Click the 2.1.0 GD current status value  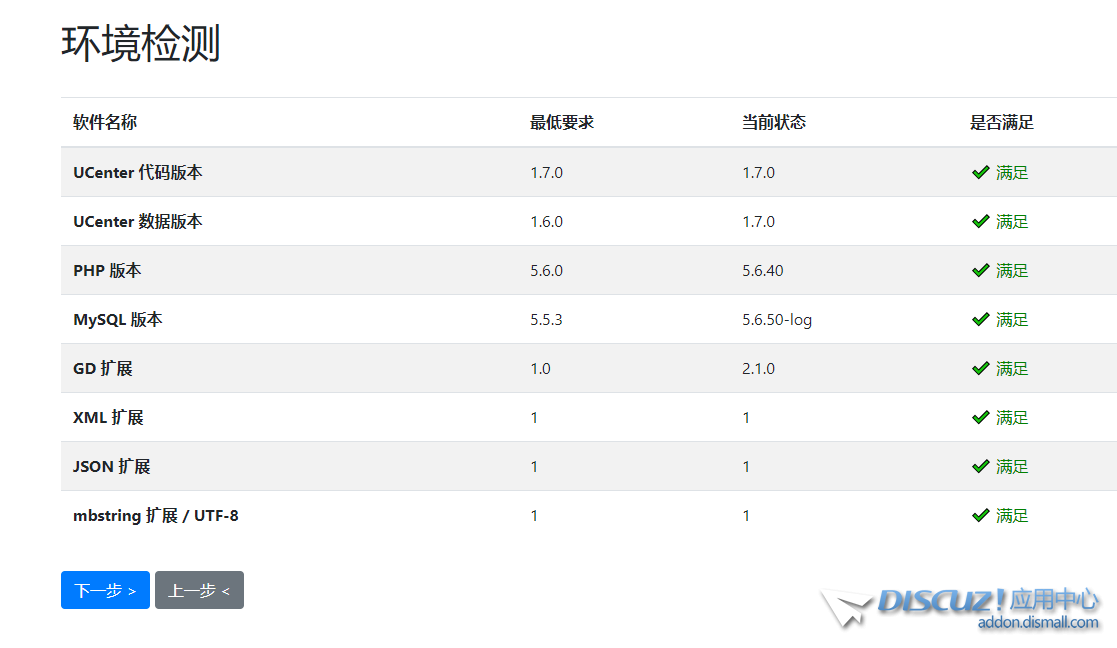point(759,368)
